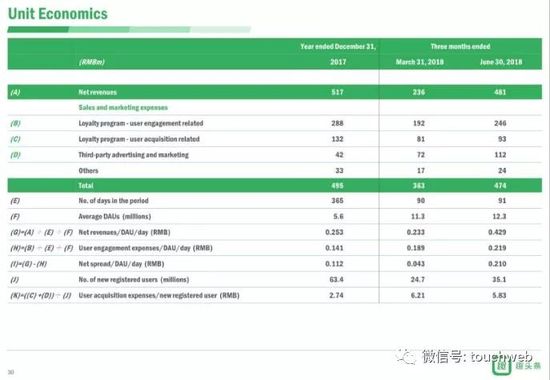Select Loyalty program user acquisition related row
Screen dimensions: 550x380
point(275,139)
